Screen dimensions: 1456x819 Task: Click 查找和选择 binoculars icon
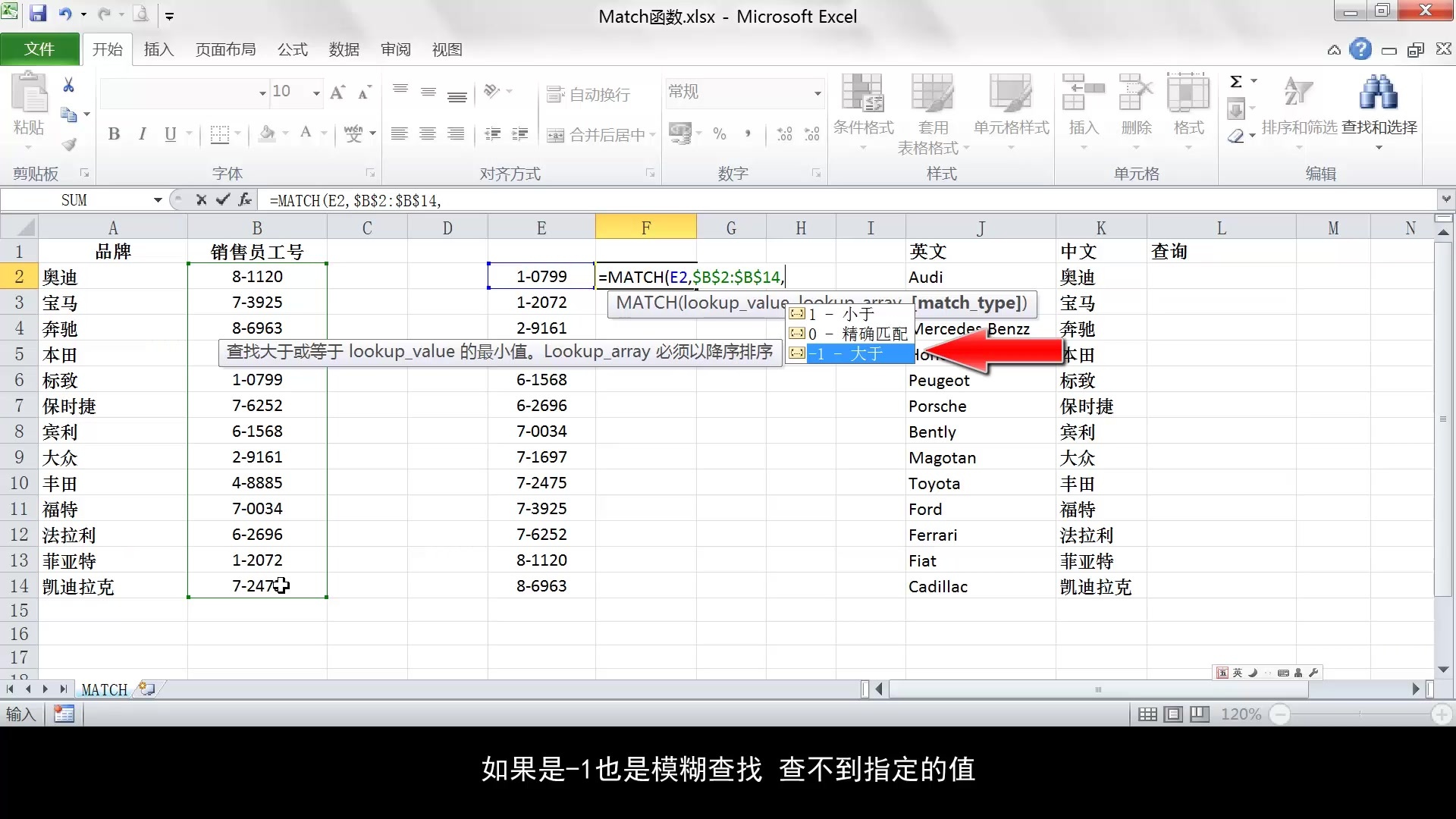1379,93
